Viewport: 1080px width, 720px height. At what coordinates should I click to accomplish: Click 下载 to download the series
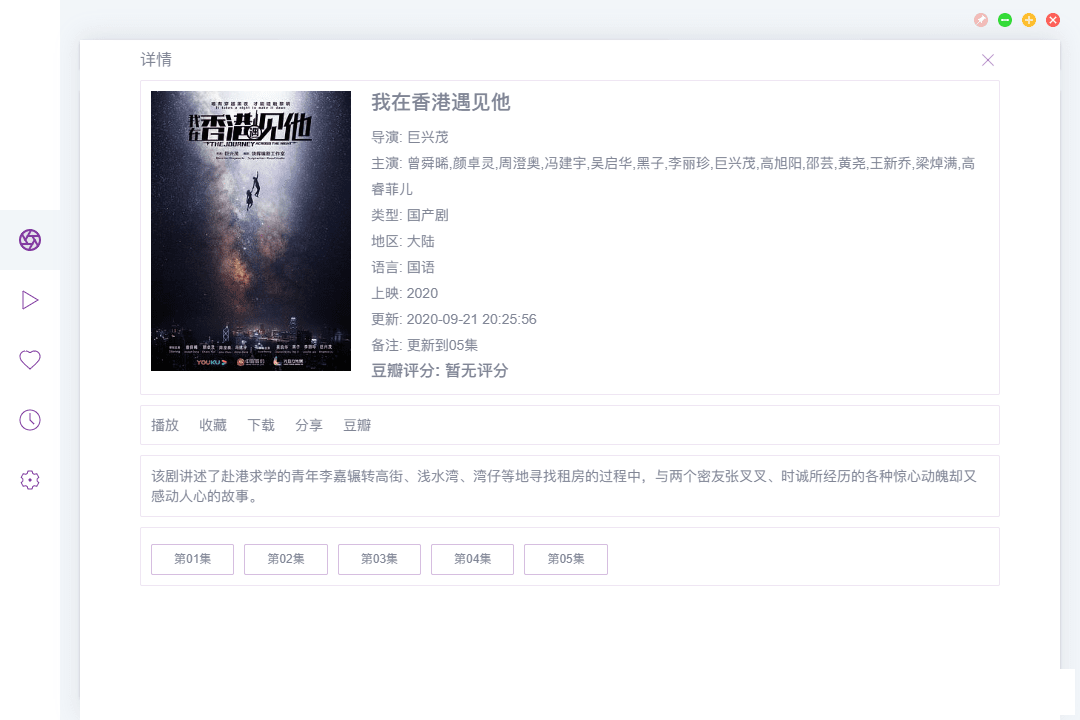coord(261,425)
